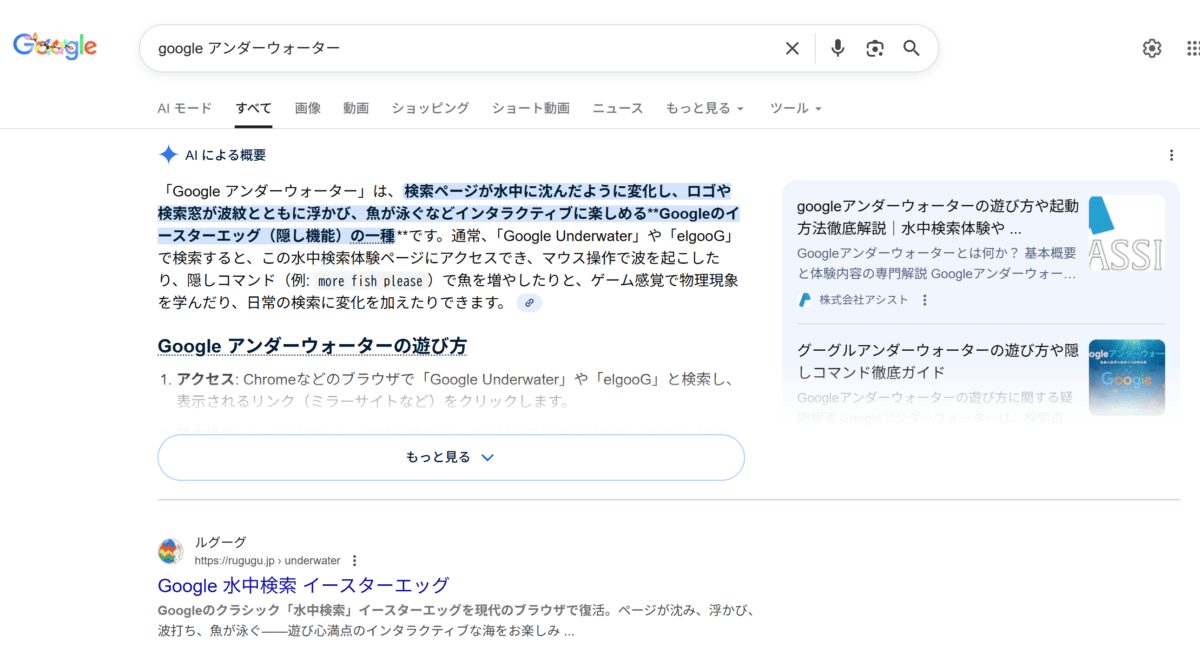Open settings gear icon
This screenshot has width=1200, height=654.
pyautogui.click(x=1152, y=48)
